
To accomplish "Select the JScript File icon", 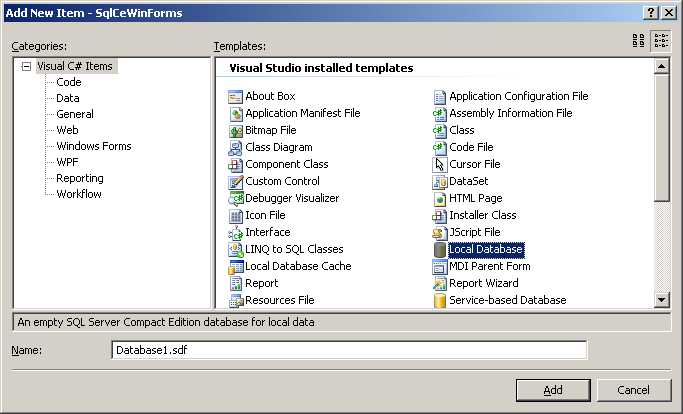I will 440,232.
